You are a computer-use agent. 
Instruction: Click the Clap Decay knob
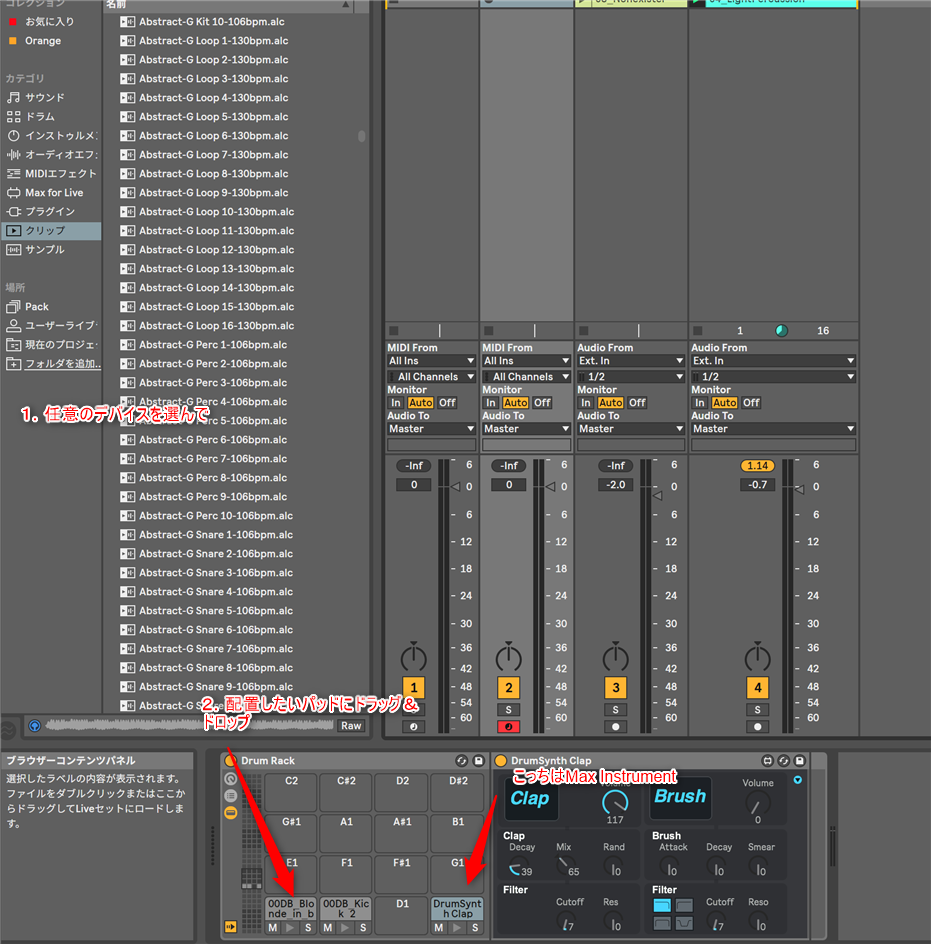tap(521, 869)
